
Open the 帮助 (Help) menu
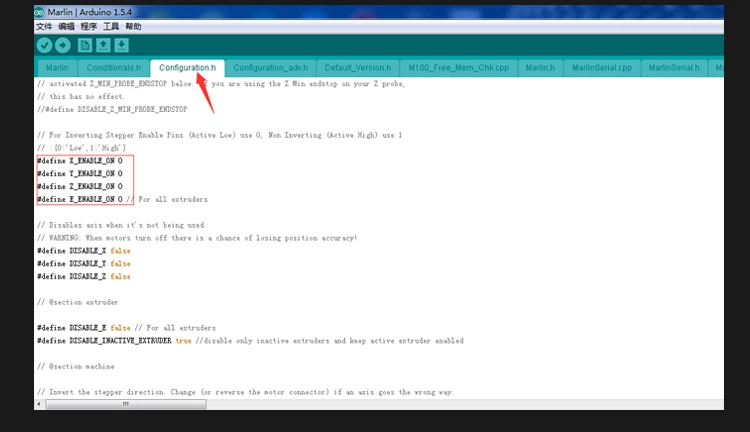[x=133, y=27]
